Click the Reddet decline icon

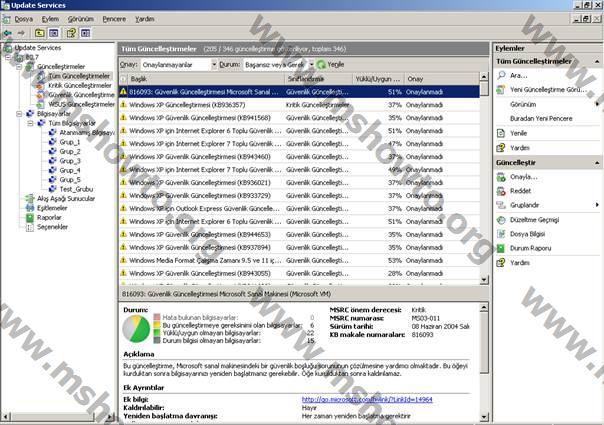[501, 191]
